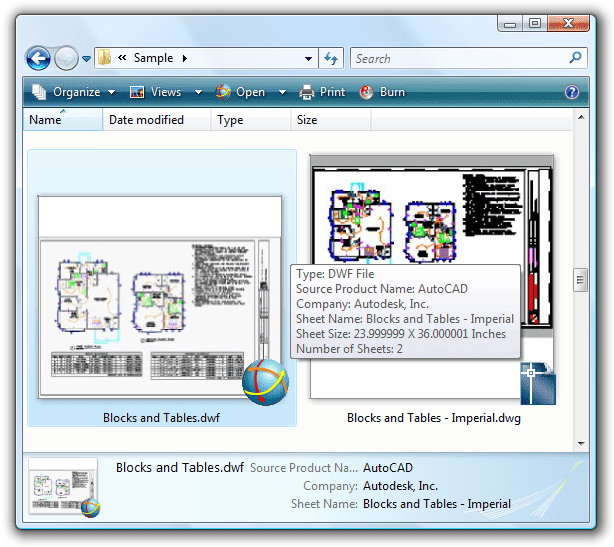Click the Blocks and Tables - Imperial.dwg filename

(x=434, y=418)
